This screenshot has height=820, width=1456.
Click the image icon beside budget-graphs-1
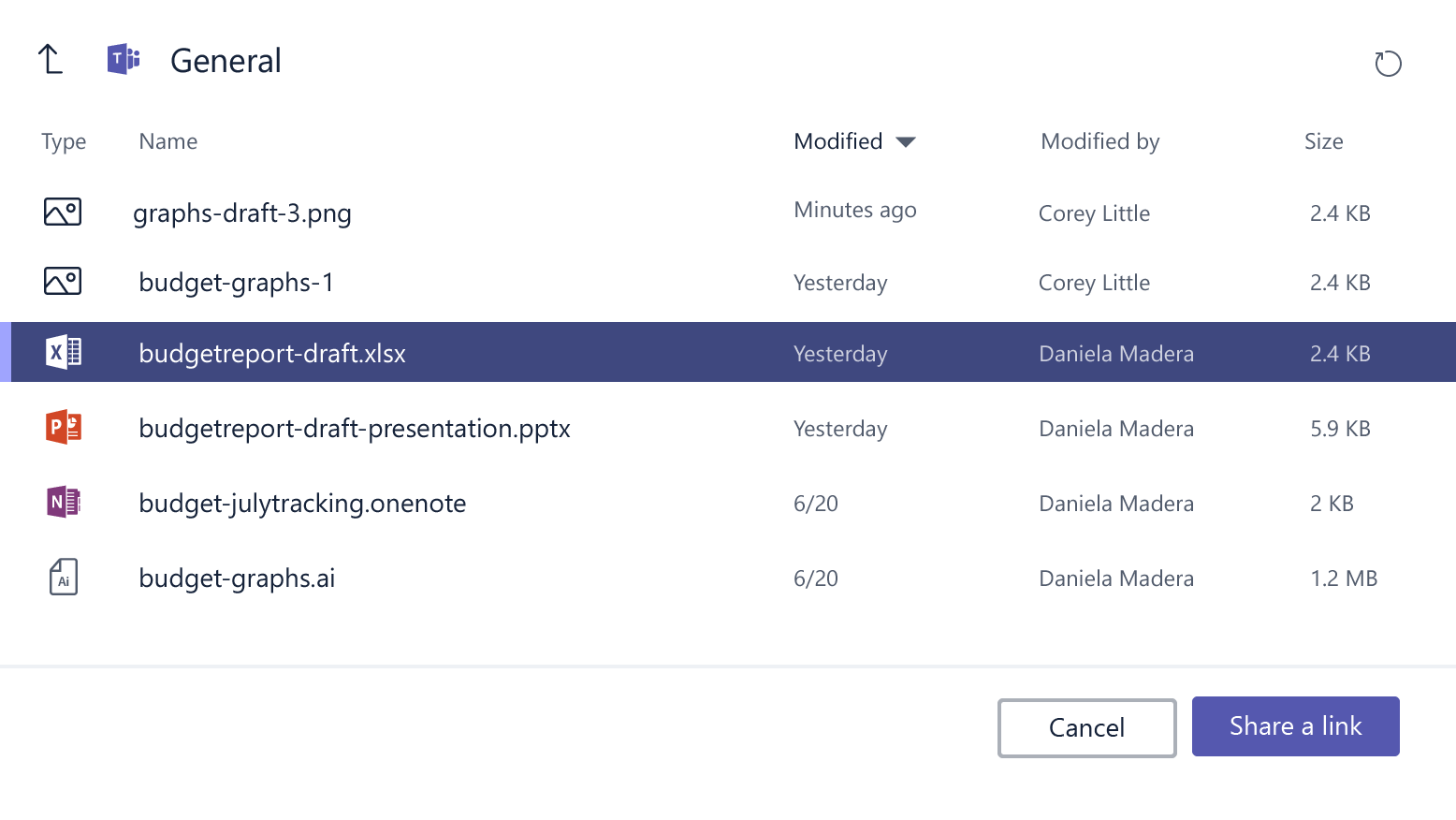(x=62, y=281)
